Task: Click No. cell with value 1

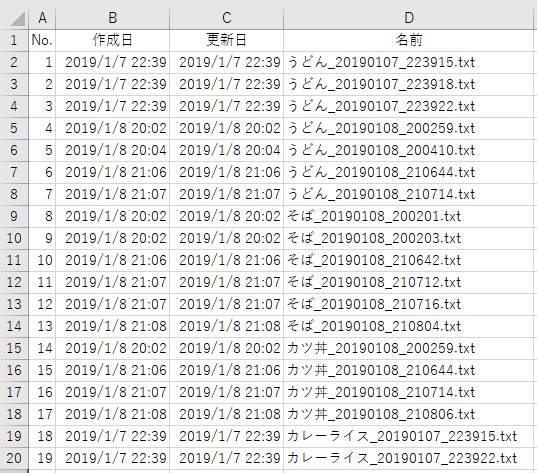Action: pos(42,62)
